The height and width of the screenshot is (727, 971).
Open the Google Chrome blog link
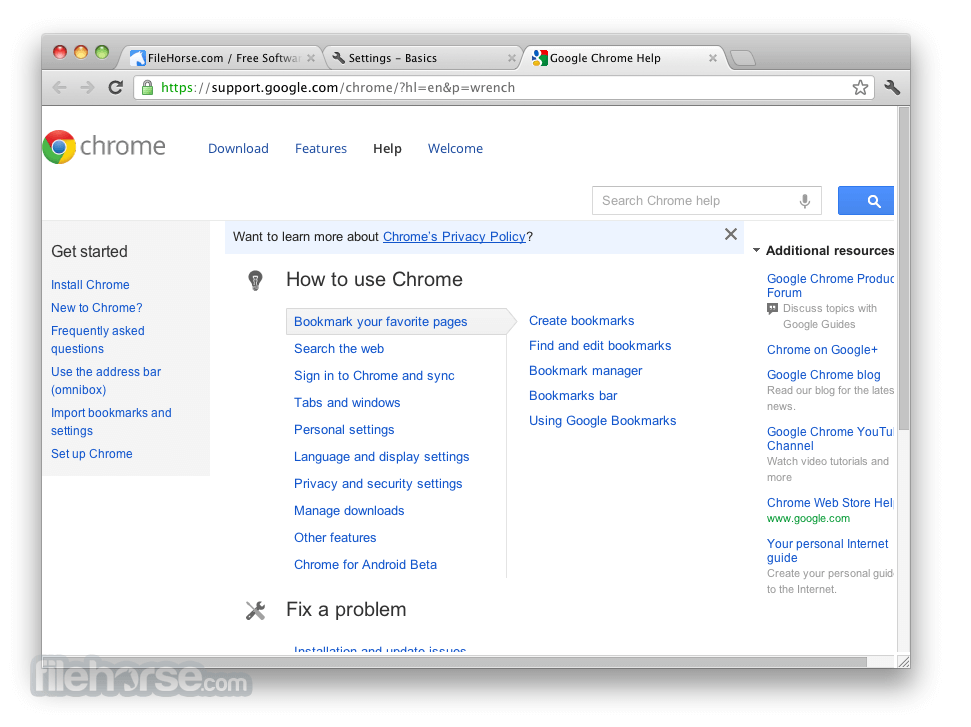click(823, 375)
